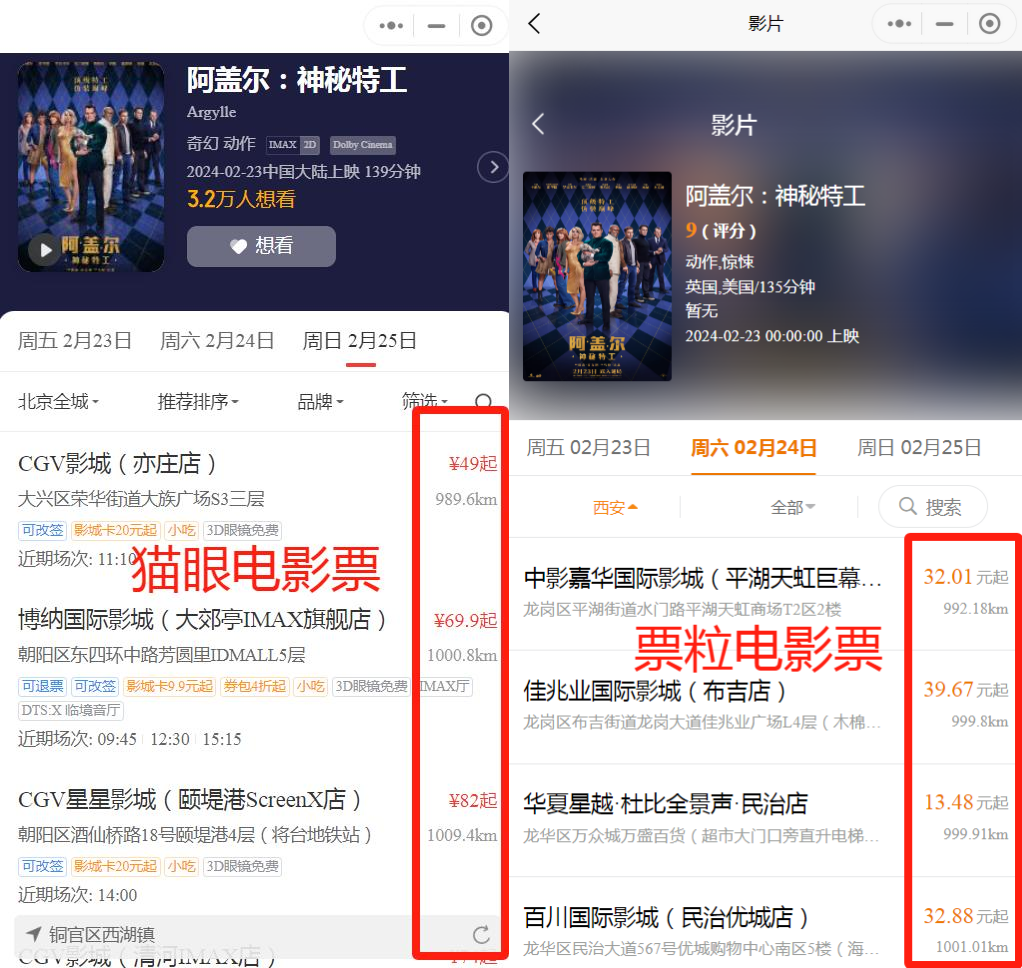Click the 39.67 元起 price

[x=965, y=689]
